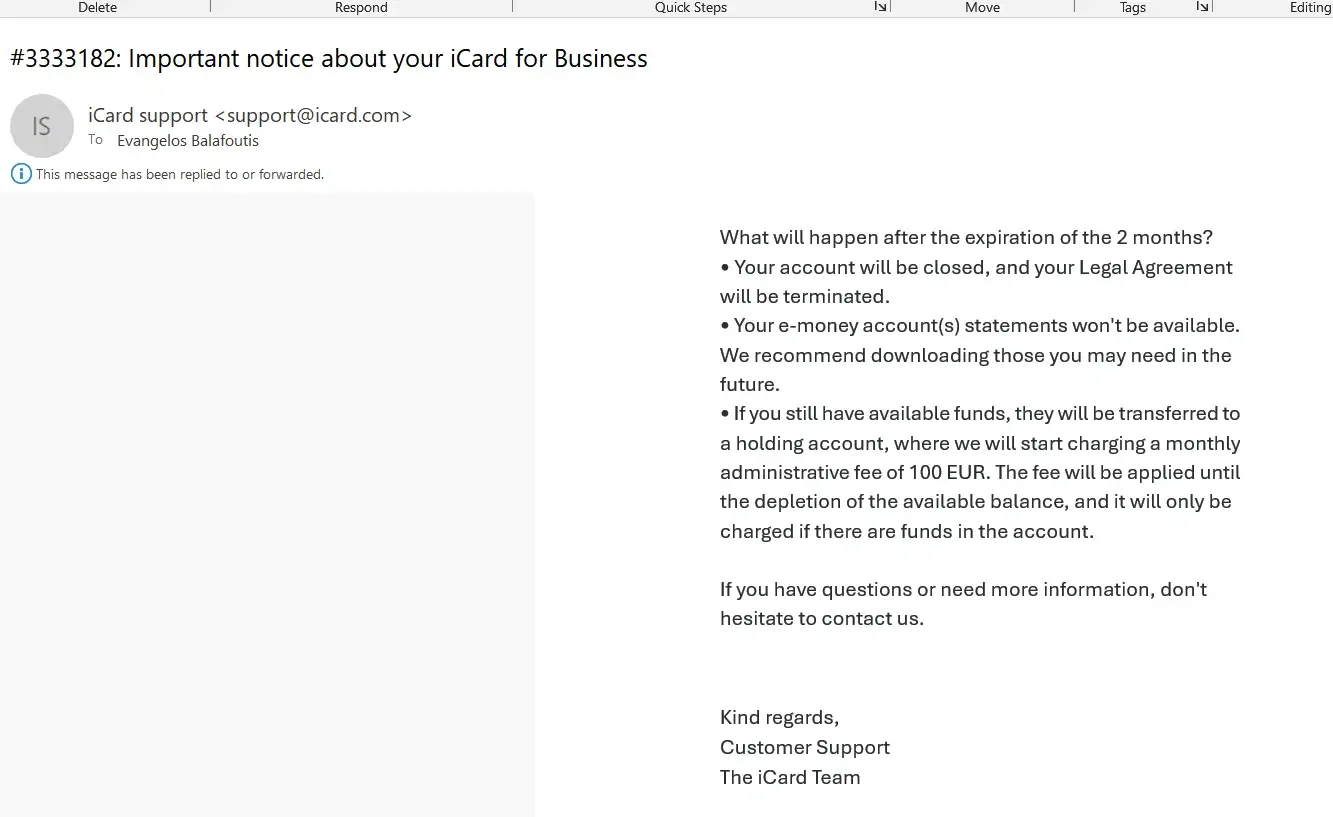This screenshot has width=1333, height=817.
Task: Click the To field label
Action: pyautogui.click(x=95, y=140)
